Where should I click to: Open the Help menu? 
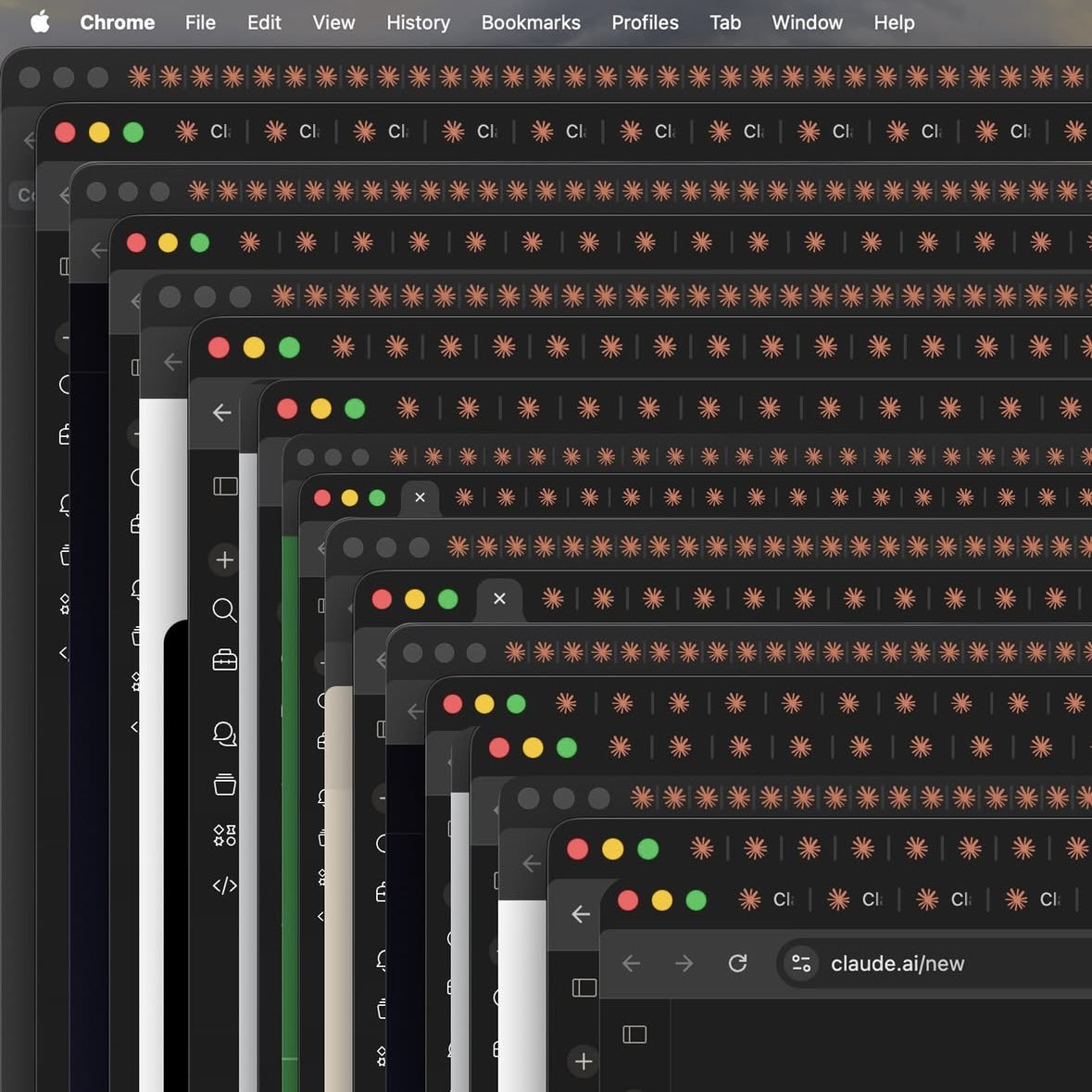coord(894,22)
